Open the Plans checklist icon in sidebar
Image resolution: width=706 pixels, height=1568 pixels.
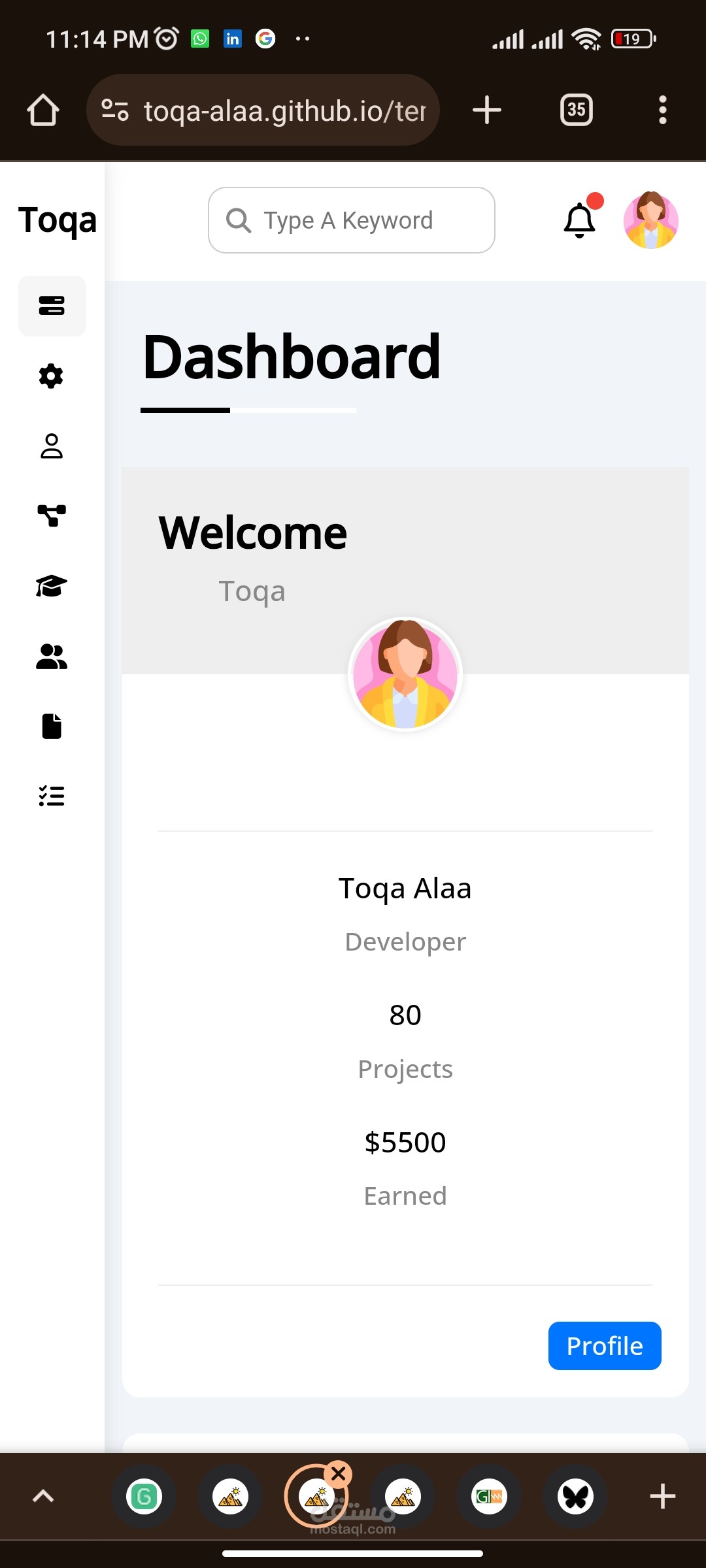pos(52,796)
